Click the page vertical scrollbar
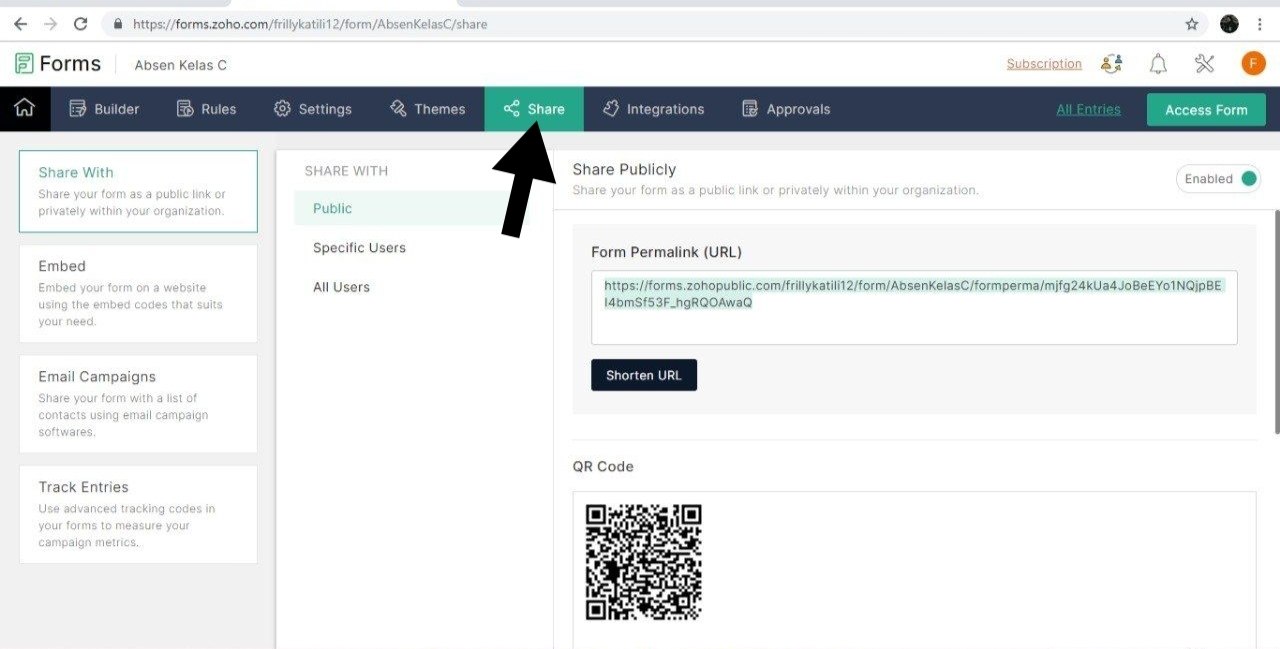 point(1276,321)
